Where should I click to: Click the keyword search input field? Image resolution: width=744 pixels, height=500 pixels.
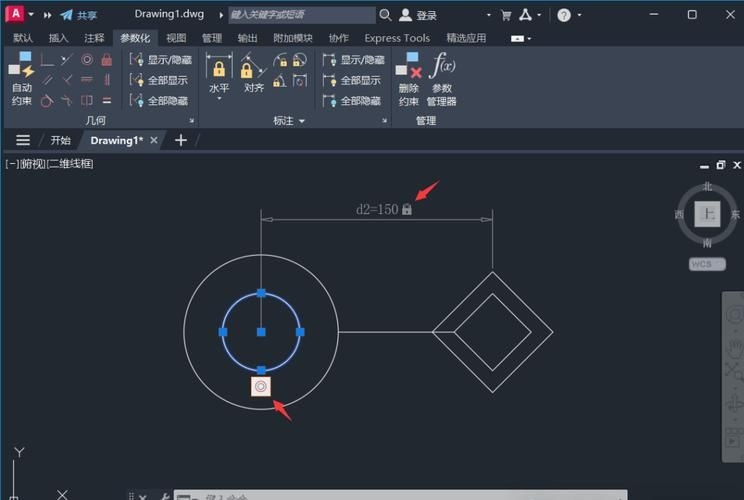(300, 15)
